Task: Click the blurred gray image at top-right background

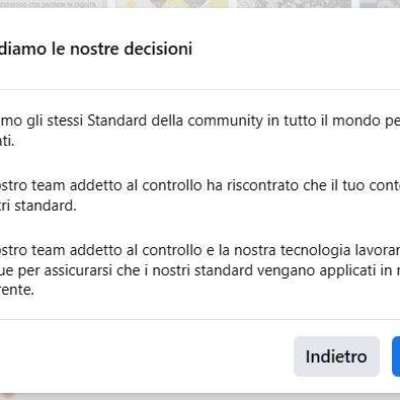Action: tap(380, 4)
